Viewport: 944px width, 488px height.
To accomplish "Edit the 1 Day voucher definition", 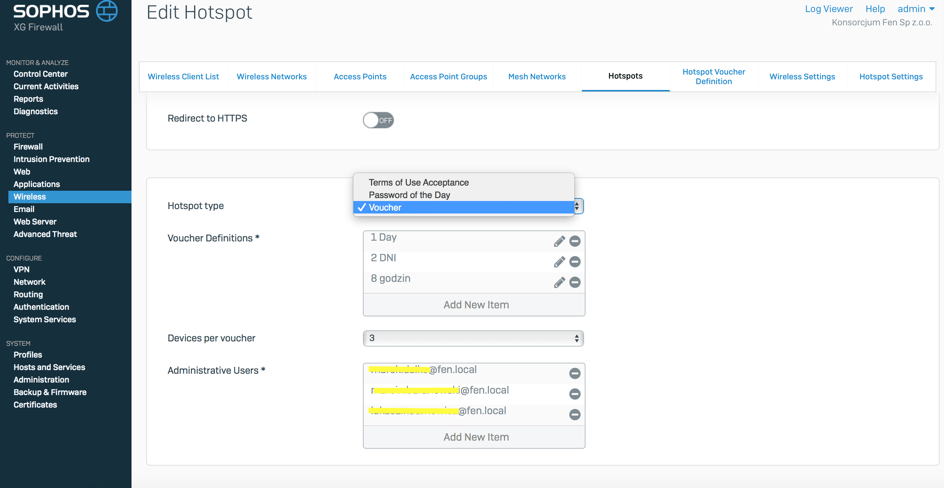I will pyautogui.click(x=559, y=241).
